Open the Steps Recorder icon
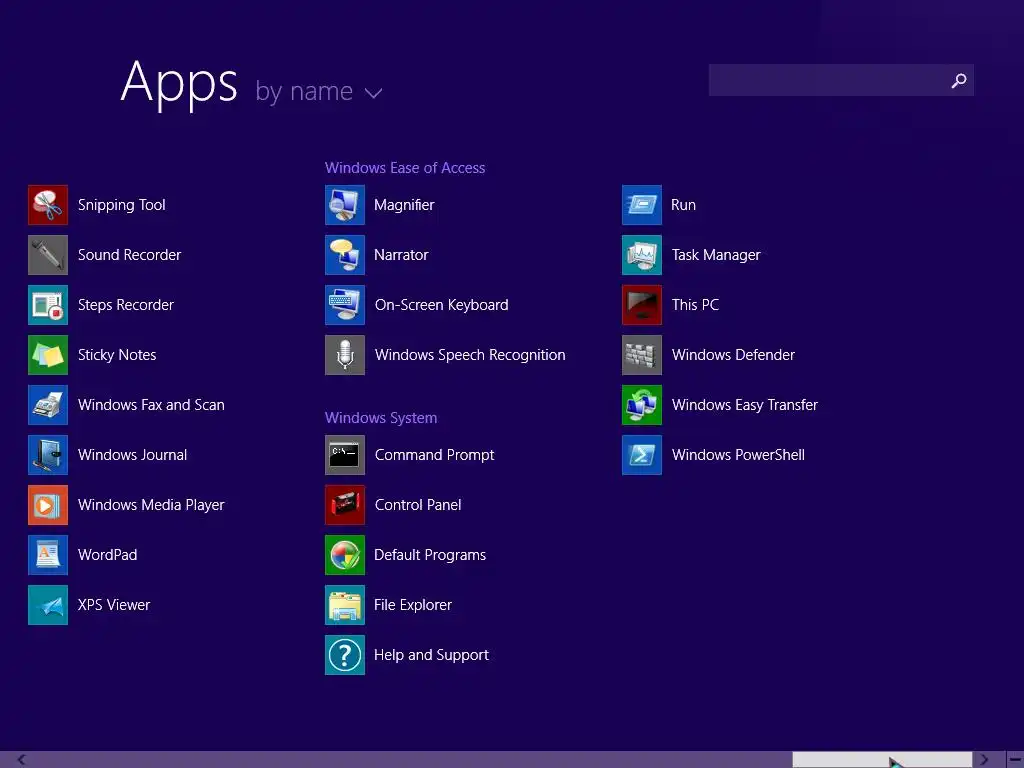This screenshot has height=768, width=1024. coord(48,305)
